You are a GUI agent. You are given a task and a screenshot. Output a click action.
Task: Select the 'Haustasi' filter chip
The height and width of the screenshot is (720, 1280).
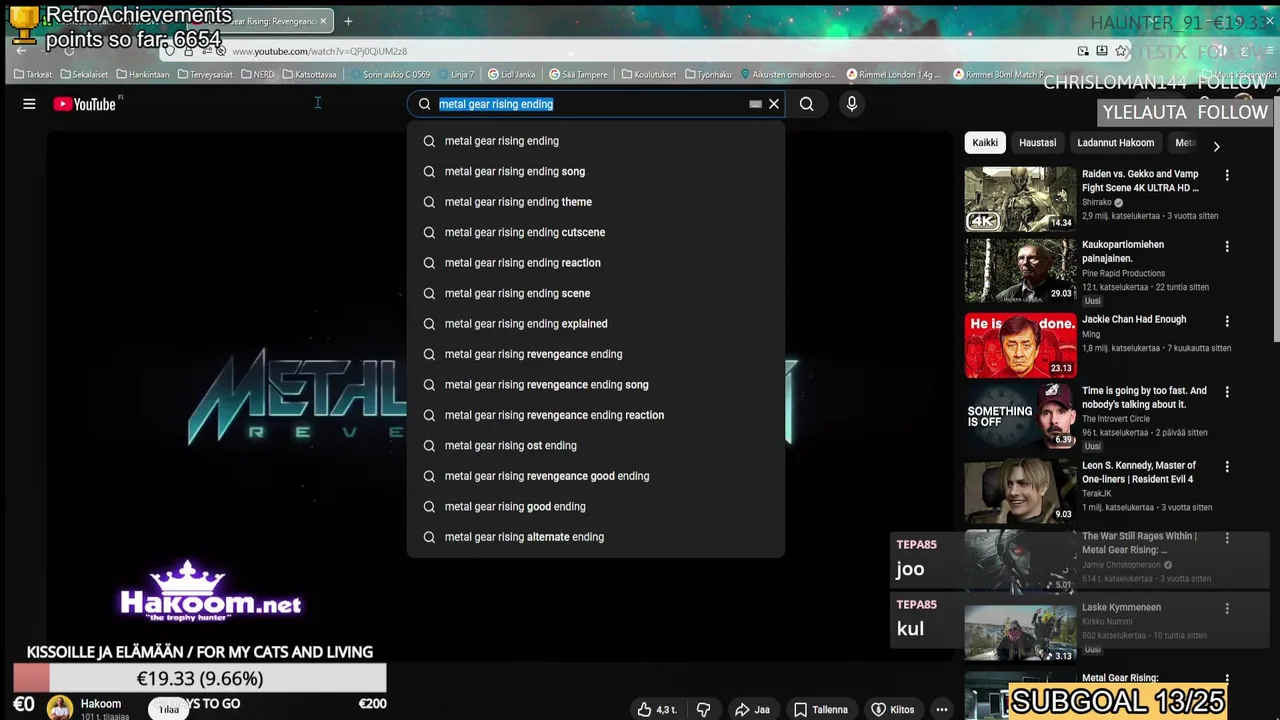tap(1037, 143)
